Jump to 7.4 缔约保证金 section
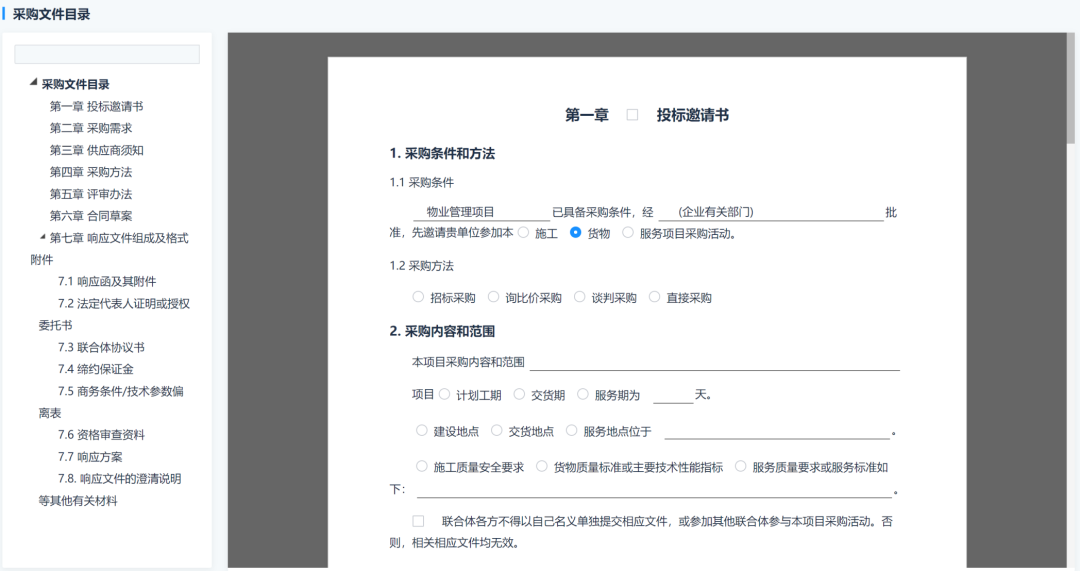The image size is (1080, 571). pyautogui.click(x=95, y=369)
